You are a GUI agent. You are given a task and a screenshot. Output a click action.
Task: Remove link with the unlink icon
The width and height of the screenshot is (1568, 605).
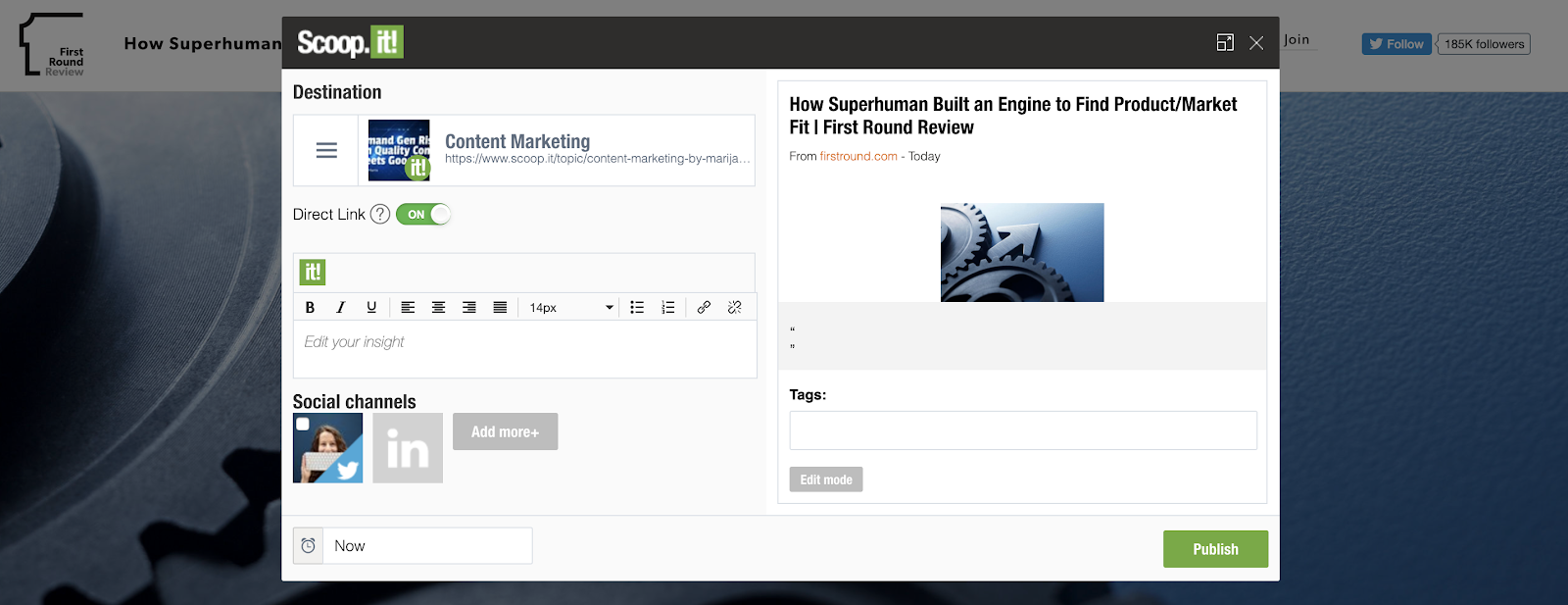coord(735,307)
